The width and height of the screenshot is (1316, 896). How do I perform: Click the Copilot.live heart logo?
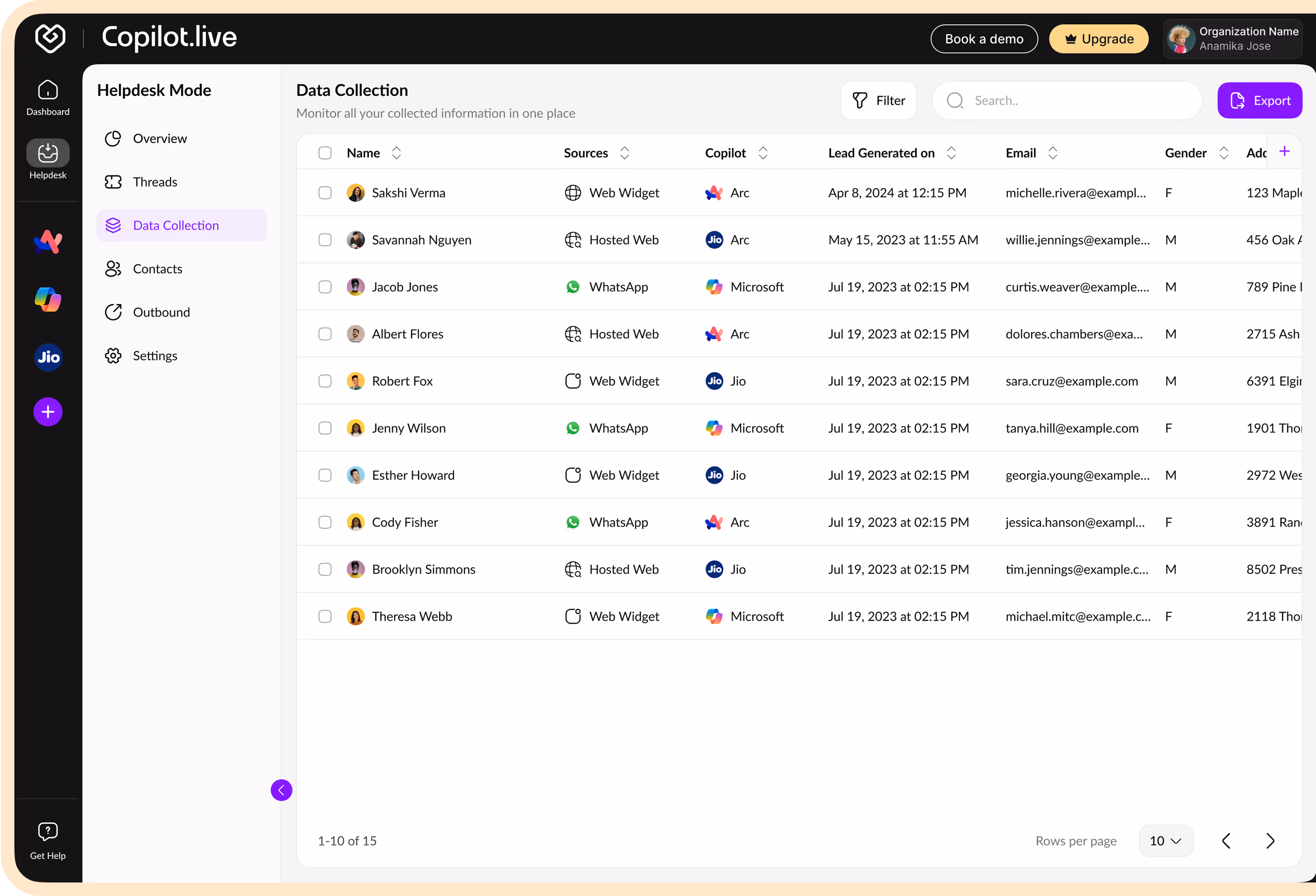point(50,38)
